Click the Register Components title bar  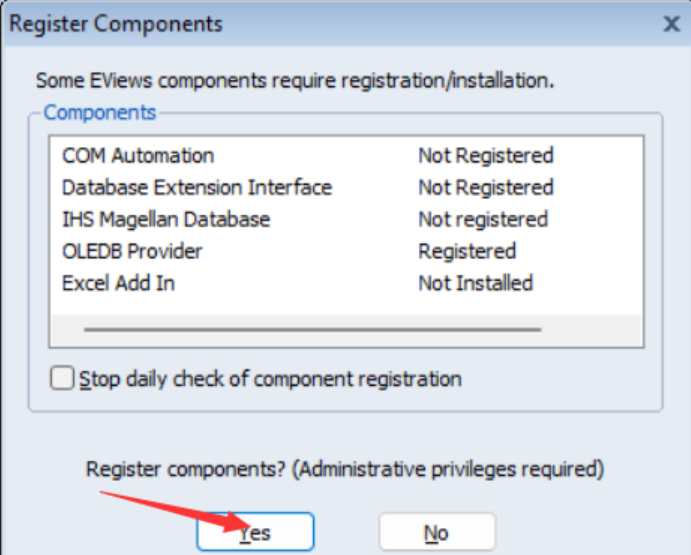pos(300,24)
